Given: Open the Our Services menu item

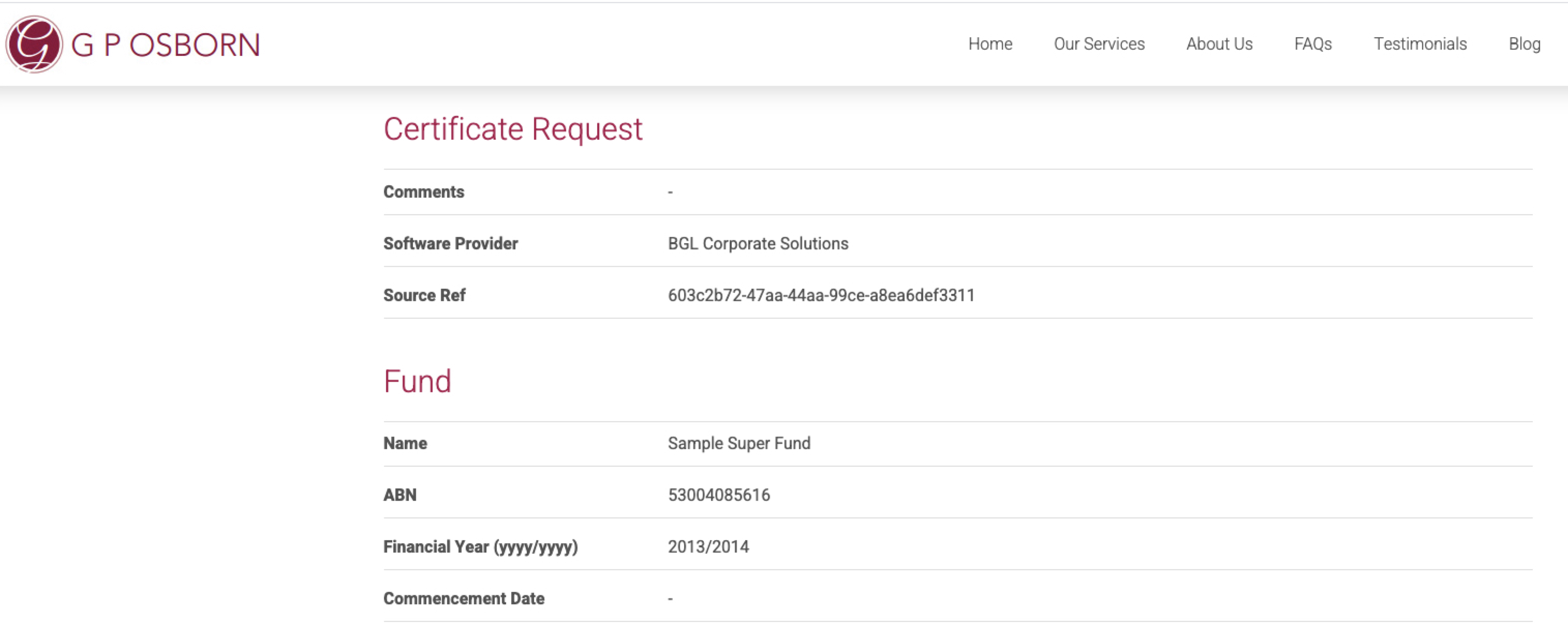Looking at the screenshot, I should [x=1099, y=44].
